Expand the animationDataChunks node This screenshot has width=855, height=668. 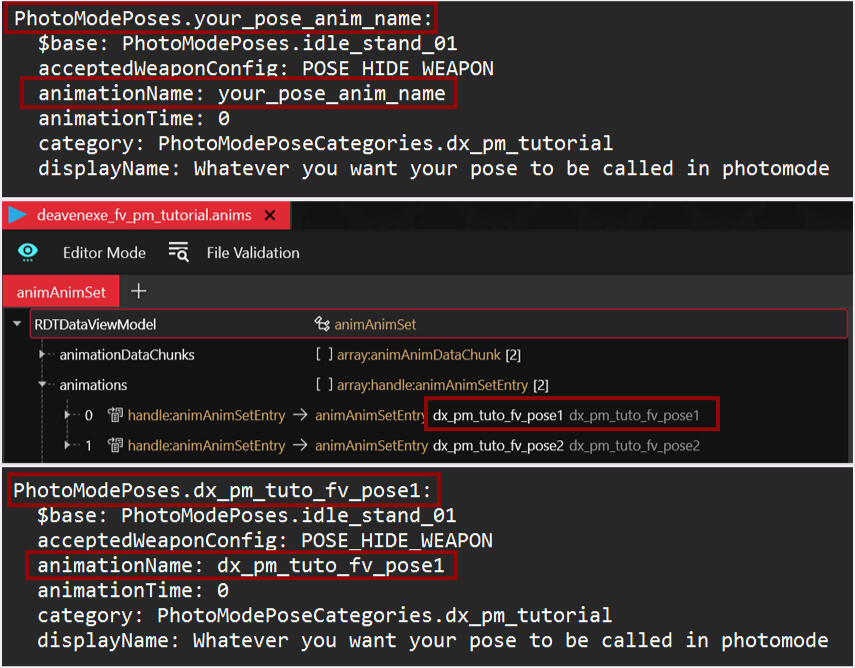point(43,354)
